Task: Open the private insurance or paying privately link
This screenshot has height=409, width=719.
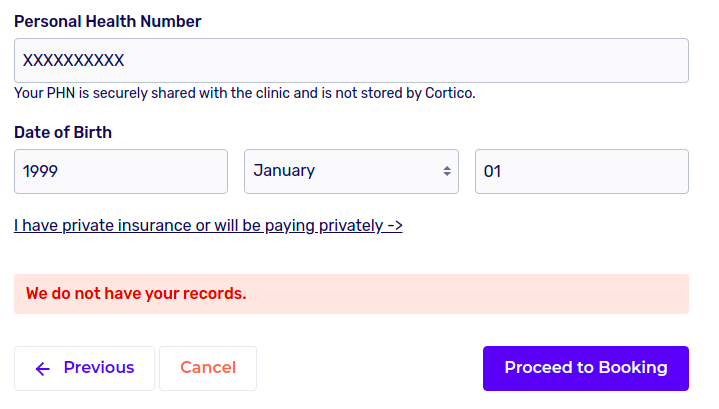Action: (208, 226)
